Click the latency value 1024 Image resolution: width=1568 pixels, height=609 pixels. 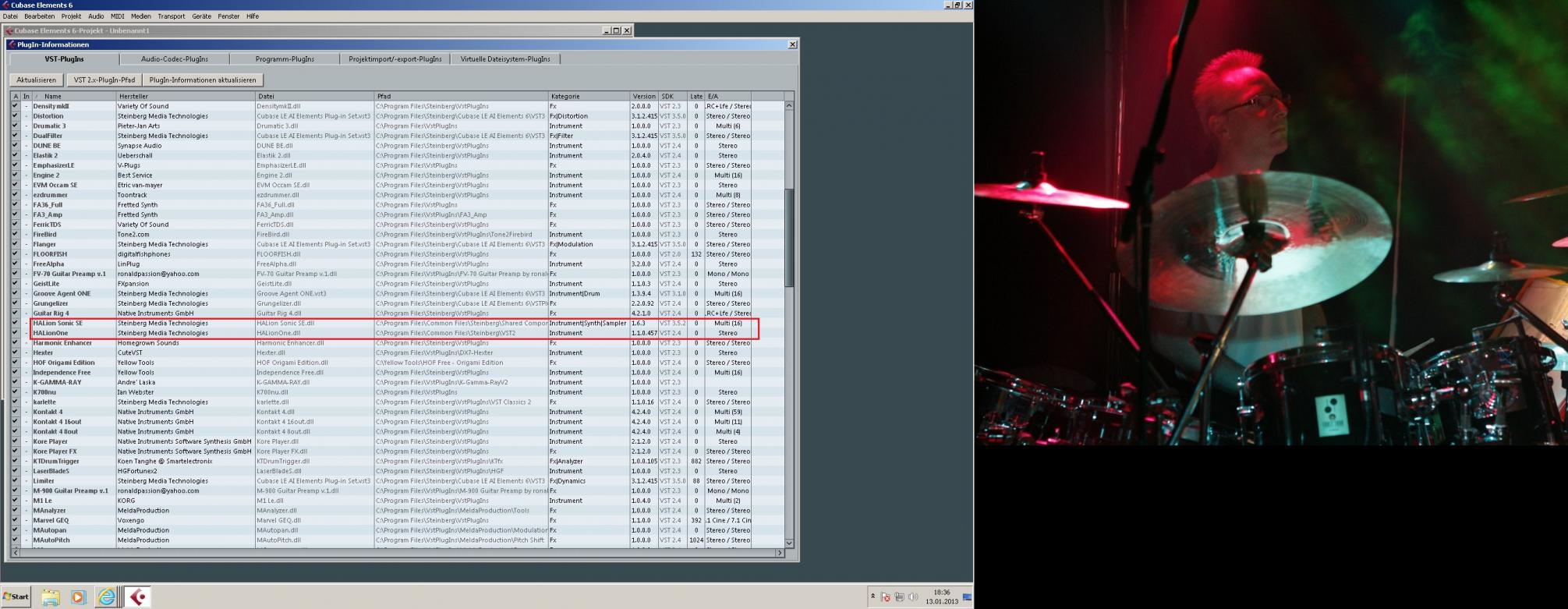(696, 540)
